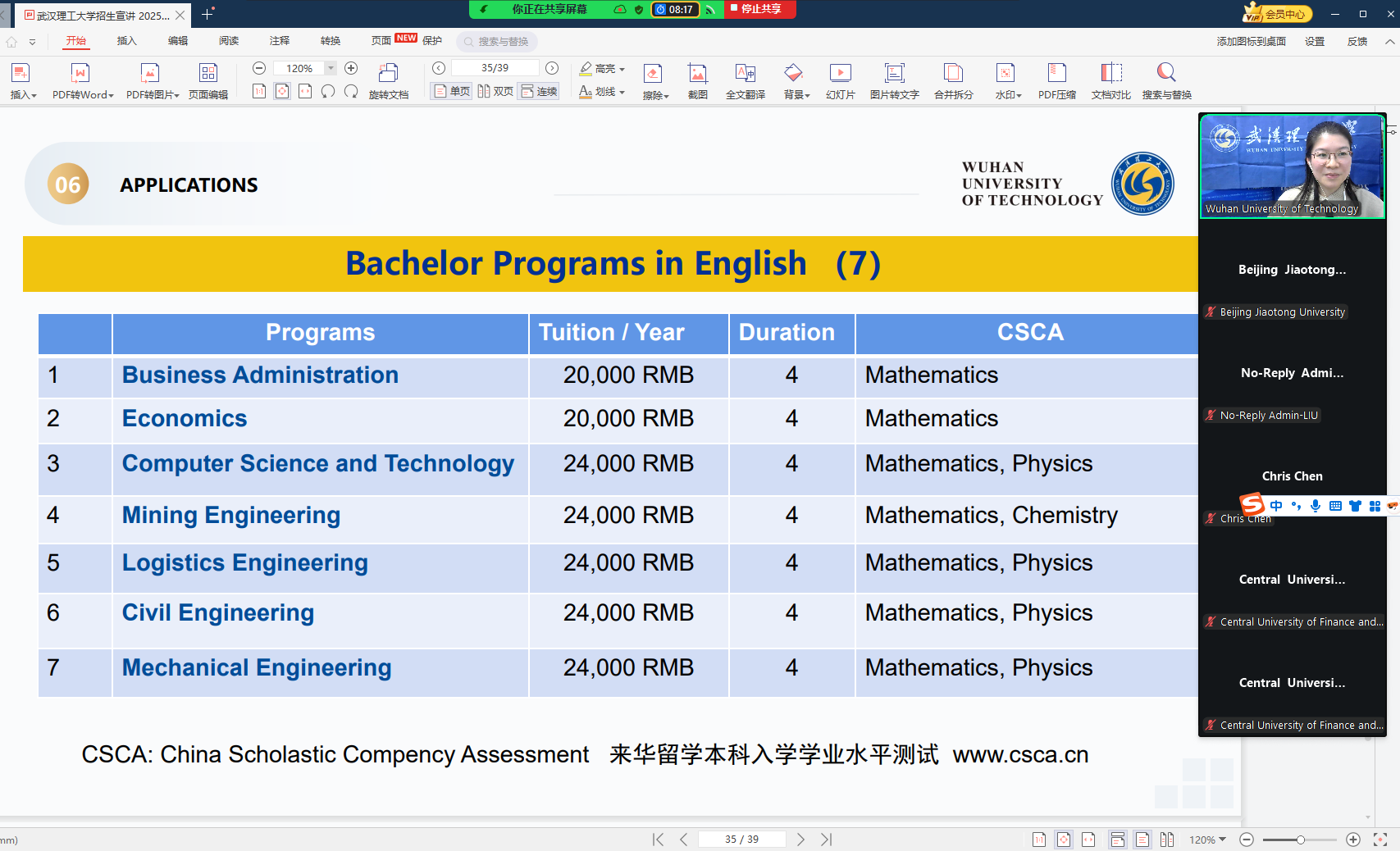Open the 注释 annotation tab
This screenshot has width=1400, height=851.
pyautogui.click(x=280, y=41)
